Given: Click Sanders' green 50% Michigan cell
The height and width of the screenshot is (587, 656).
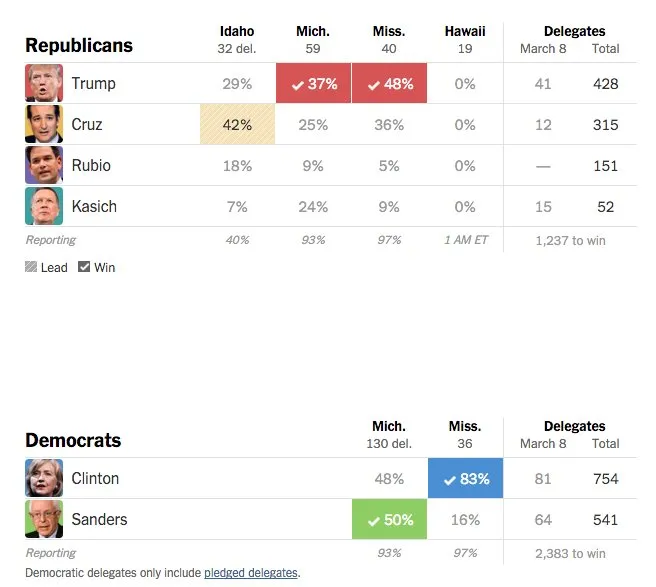Looking at the screenshot, I should click(390, 519).
